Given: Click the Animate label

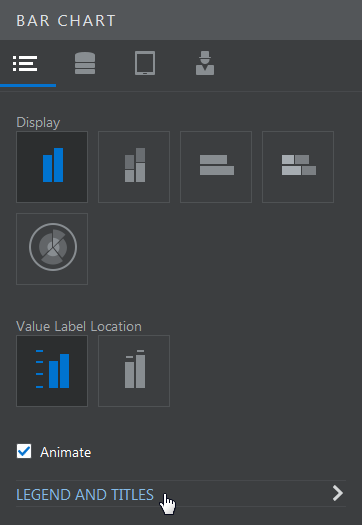Looking at the screenshot, I should 66,452.
